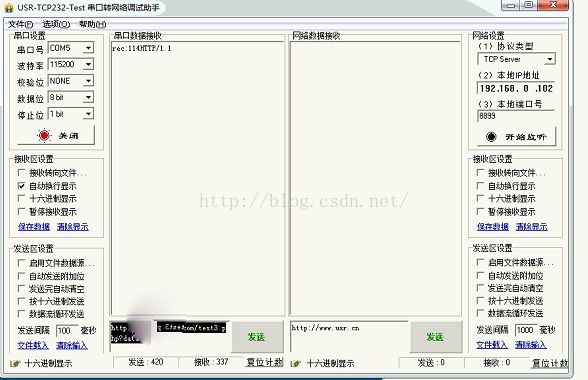
Task: Click the local IP address field 192.168.0.102
Action: click(x=516, y=89)
